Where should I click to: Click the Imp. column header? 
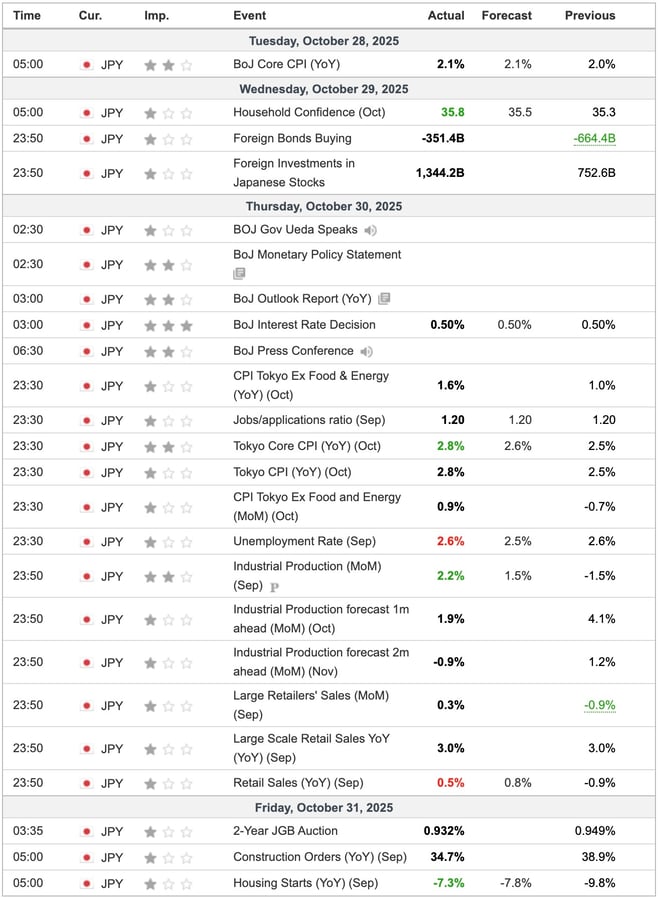coord(156,16)
